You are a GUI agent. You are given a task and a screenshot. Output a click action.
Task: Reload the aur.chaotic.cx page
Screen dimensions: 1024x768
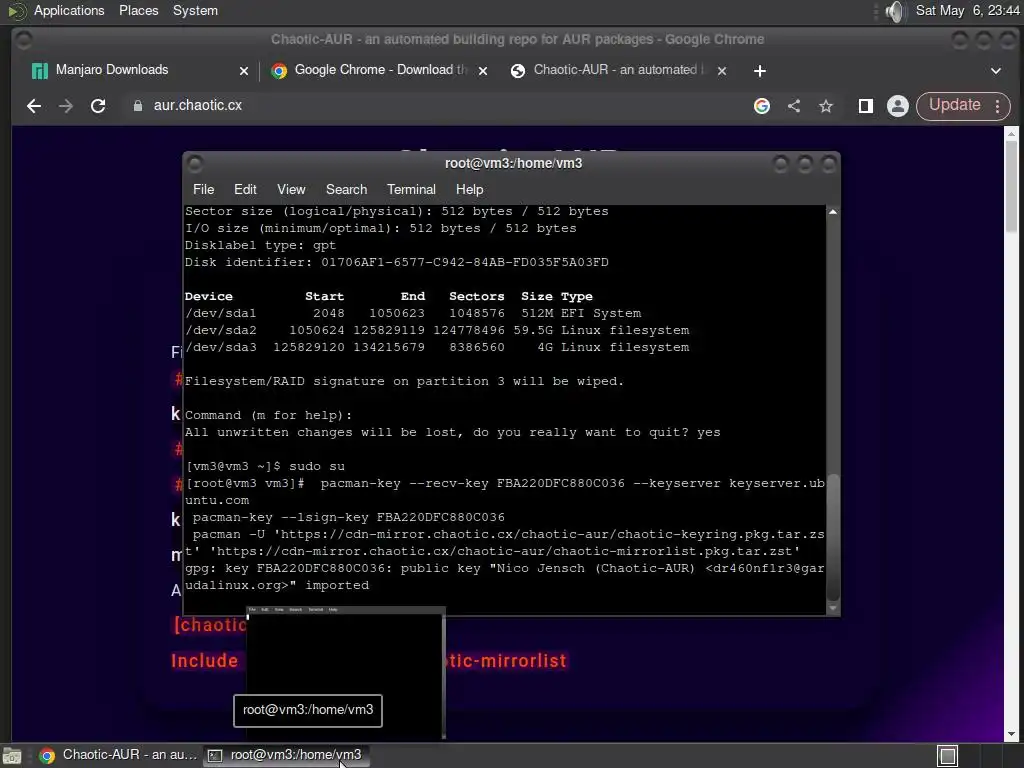[98, 106]
